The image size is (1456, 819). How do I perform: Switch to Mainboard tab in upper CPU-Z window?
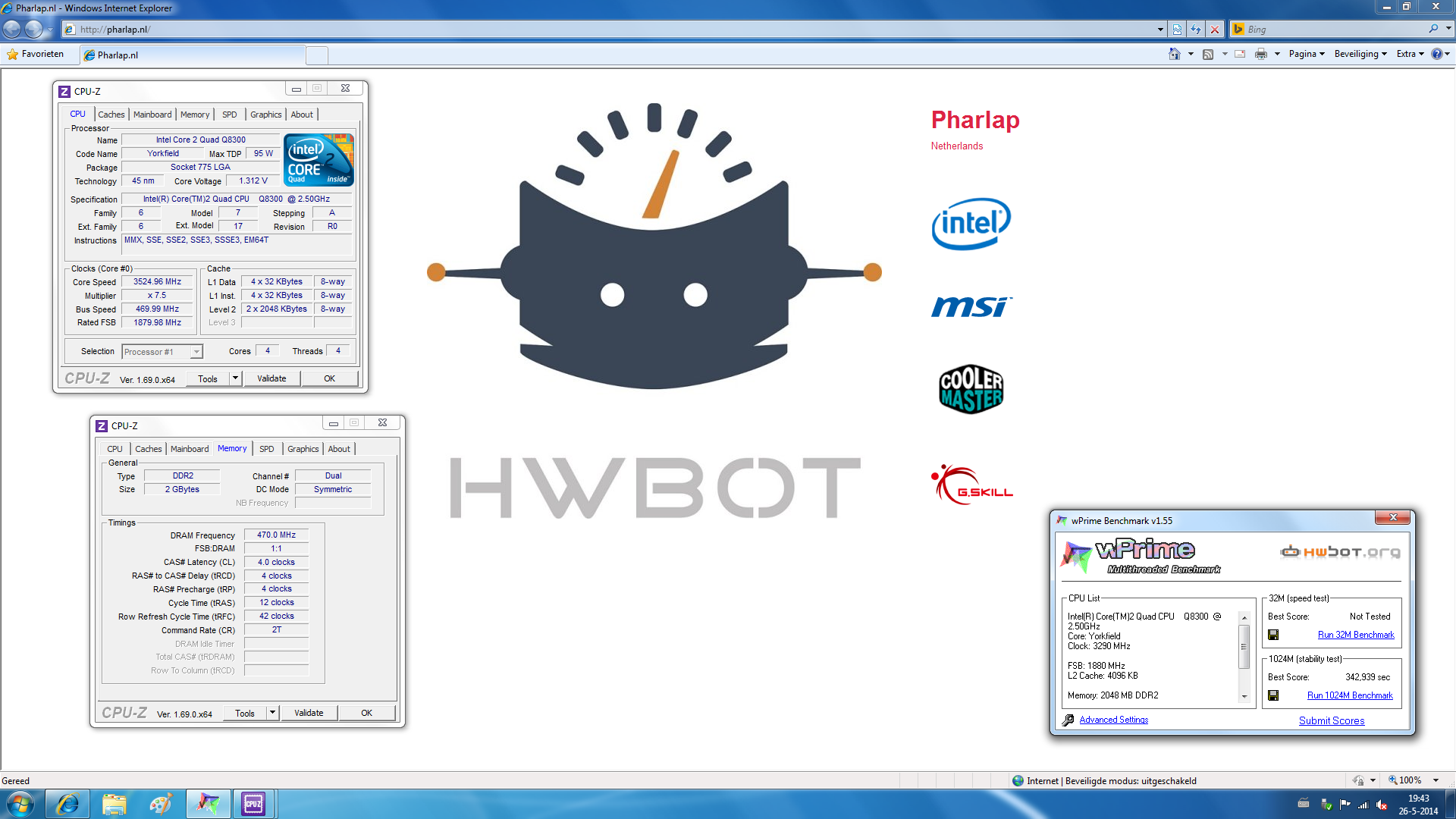click(152, 115)
